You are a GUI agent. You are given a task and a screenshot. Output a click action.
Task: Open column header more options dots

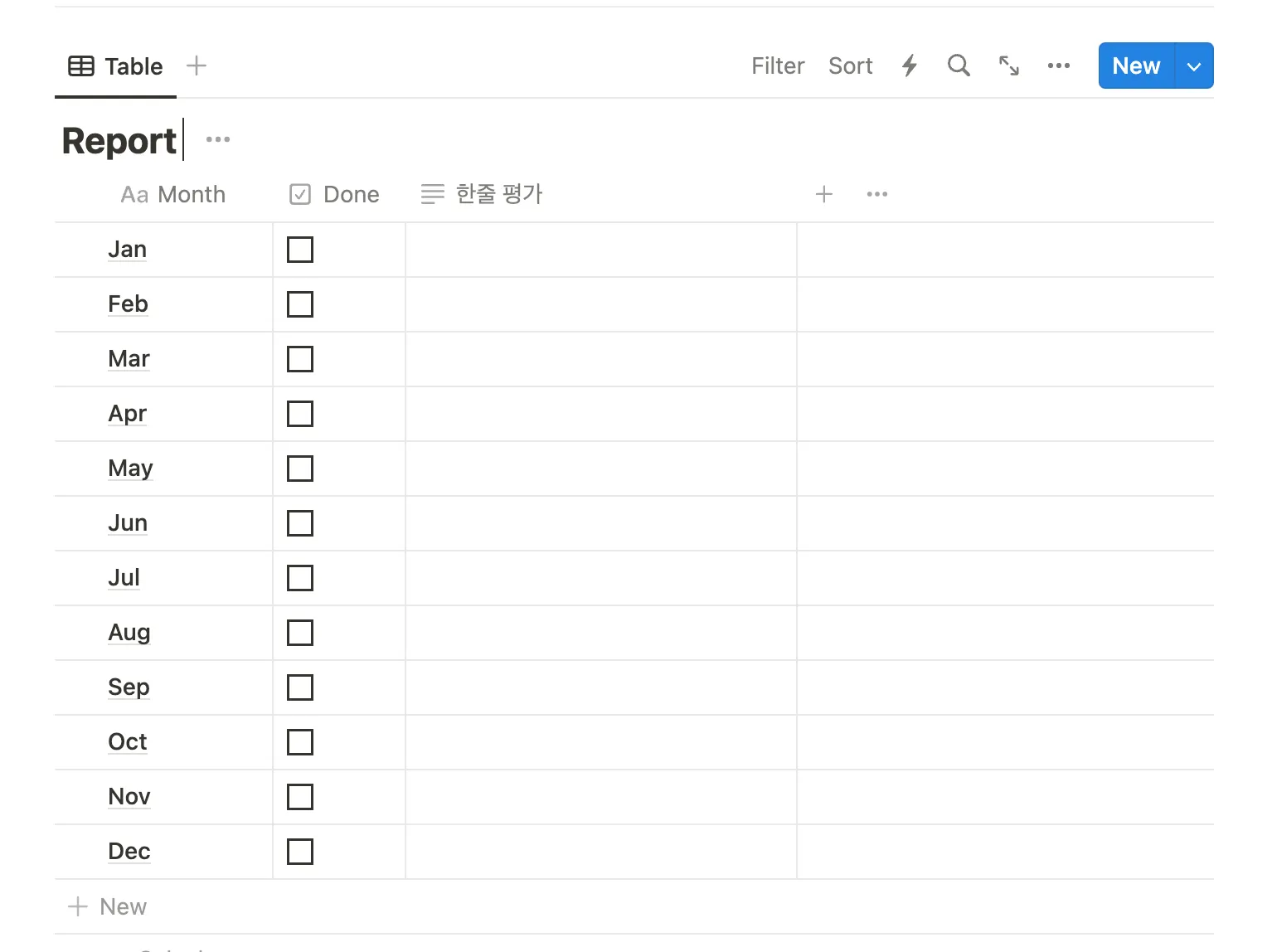(876, 194)
